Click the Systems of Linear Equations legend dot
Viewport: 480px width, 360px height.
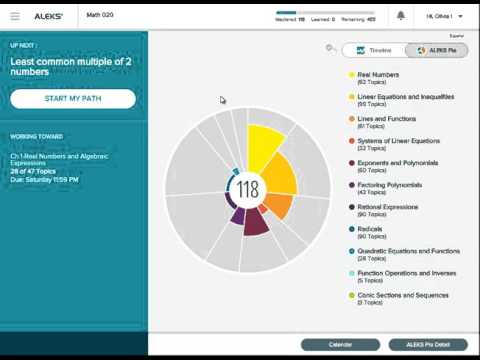coord(351,141)
